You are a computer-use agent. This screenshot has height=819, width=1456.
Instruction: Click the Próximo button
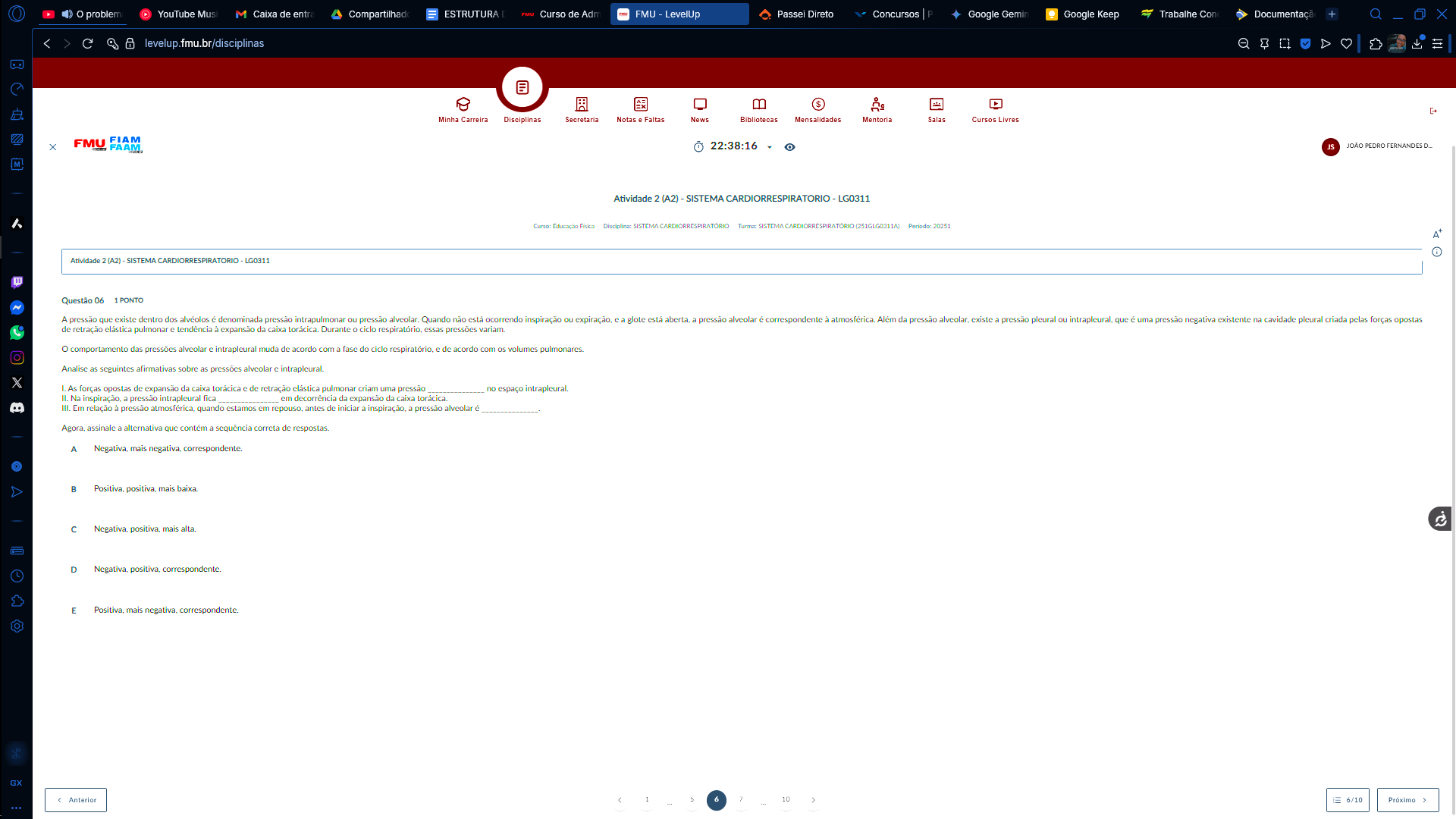click(x=1407, y=800)
